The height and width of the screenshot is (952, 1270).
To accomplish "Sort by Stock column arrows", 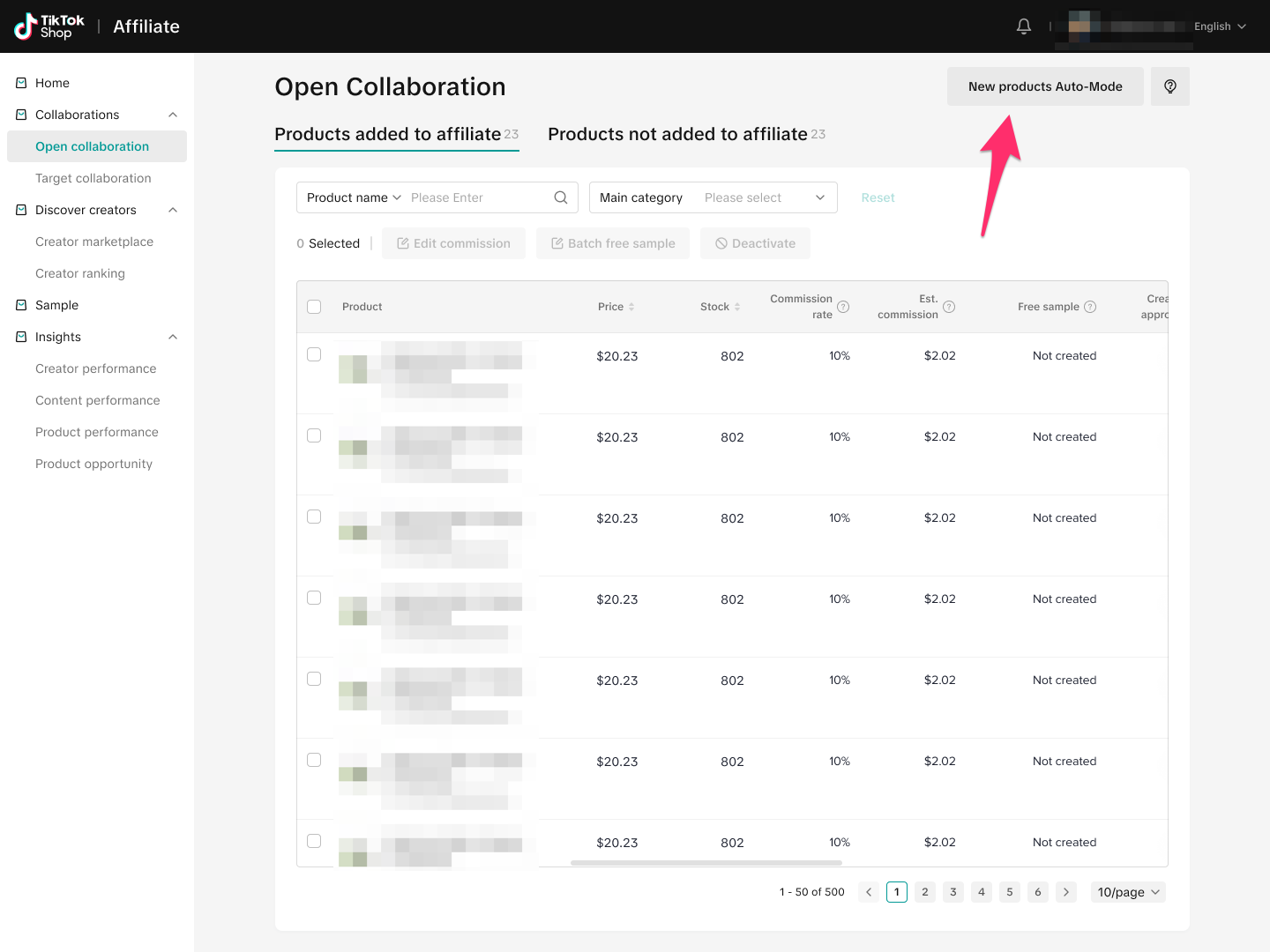I will pyautogui.click(x=737, y=307).
